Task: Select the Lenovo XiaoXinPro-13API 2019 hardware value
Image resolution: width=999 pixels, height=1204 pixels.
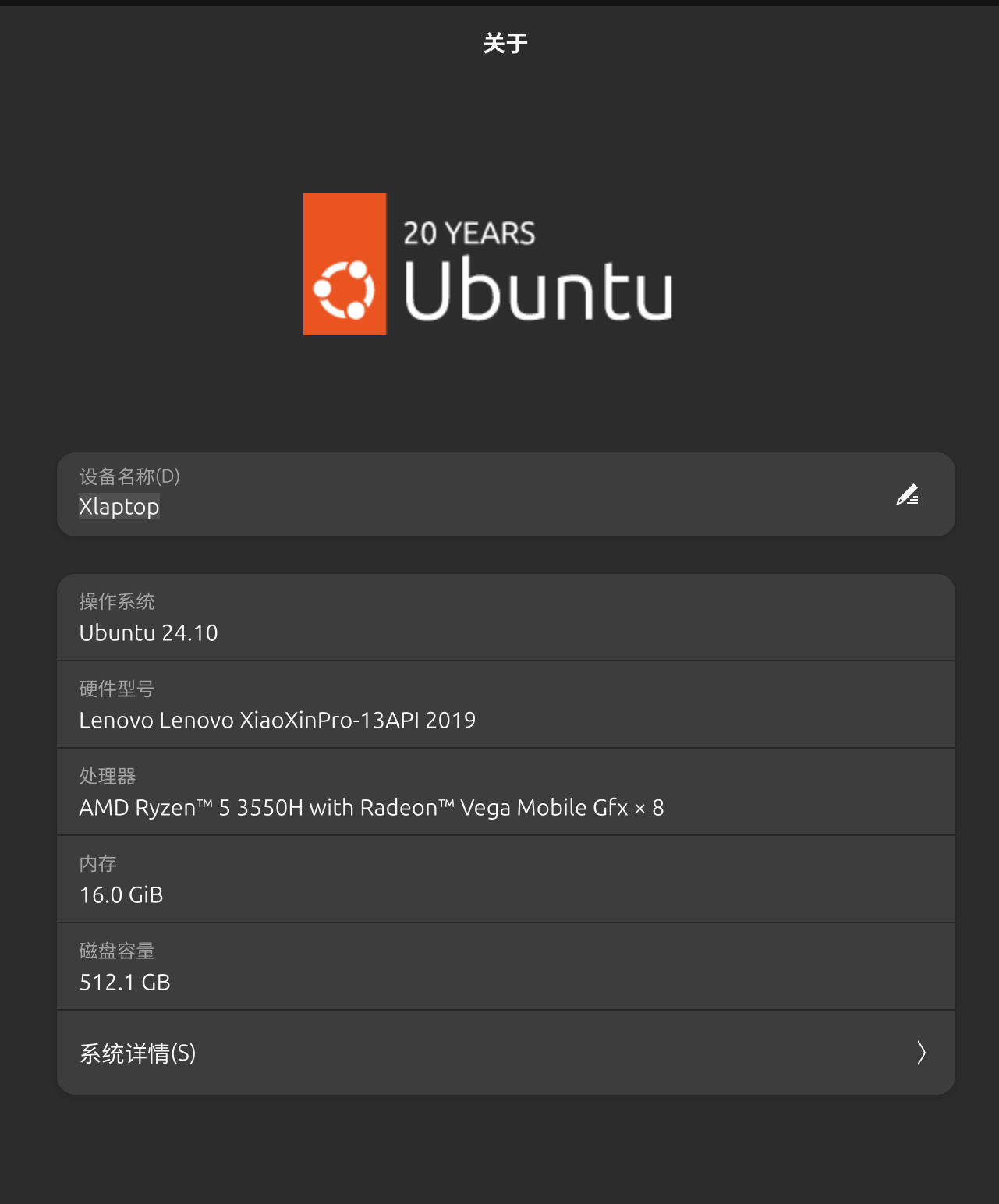Action: tap(278, 720)
